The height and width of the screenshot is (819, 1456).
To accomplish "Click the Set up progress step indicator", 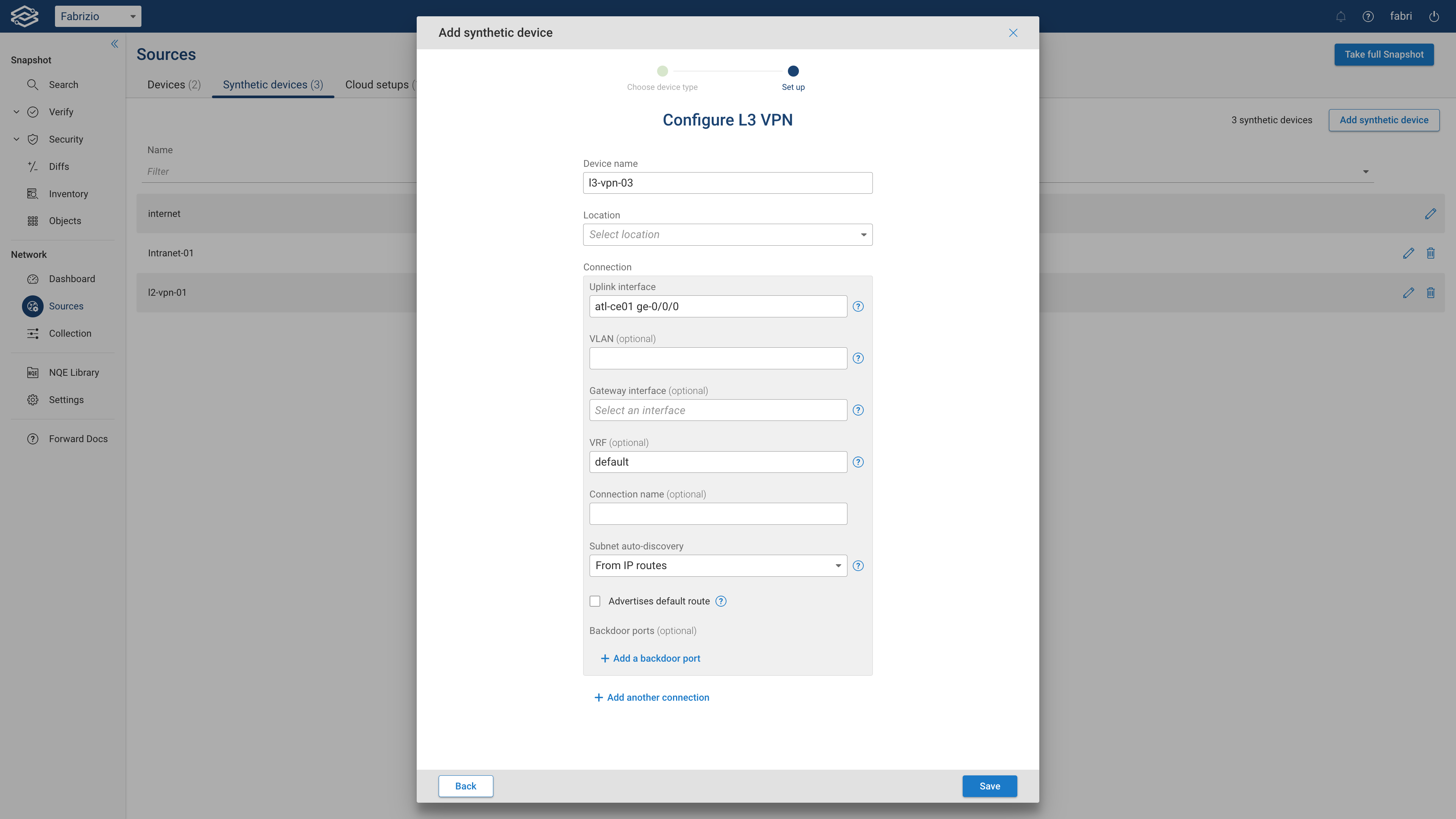I will pyautogui.click(x=793, y=71).
